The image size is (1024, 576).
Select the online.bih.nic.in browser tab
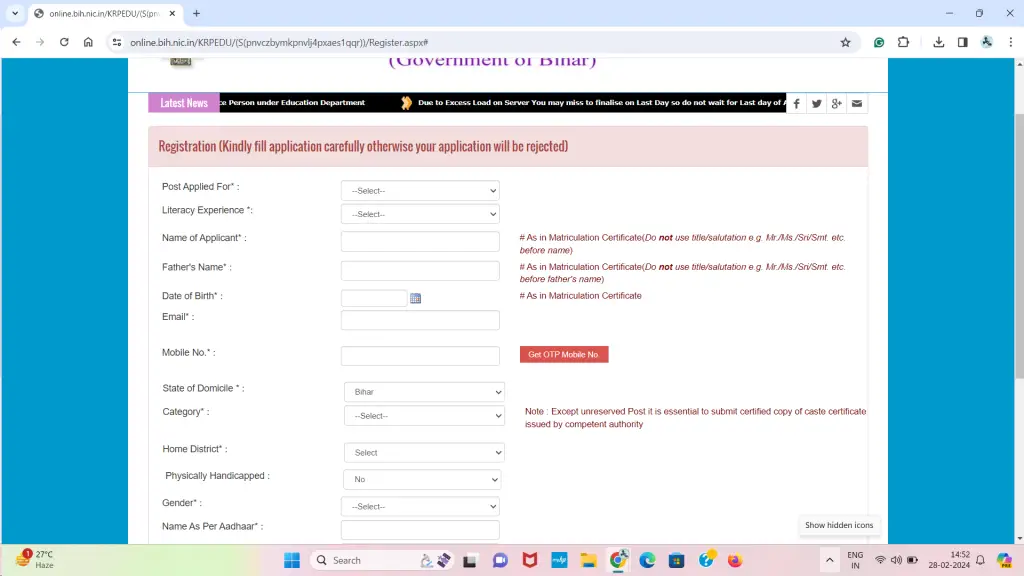tap(104, 13)
